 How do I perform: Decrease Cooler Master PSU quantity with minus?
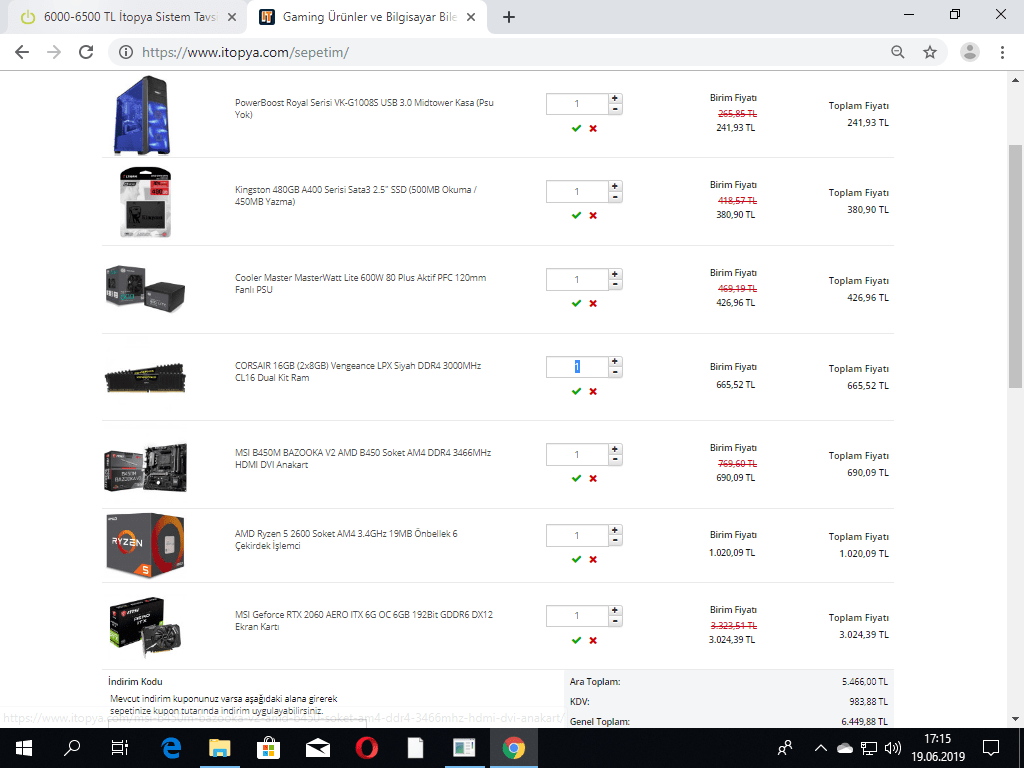(615, 284)
